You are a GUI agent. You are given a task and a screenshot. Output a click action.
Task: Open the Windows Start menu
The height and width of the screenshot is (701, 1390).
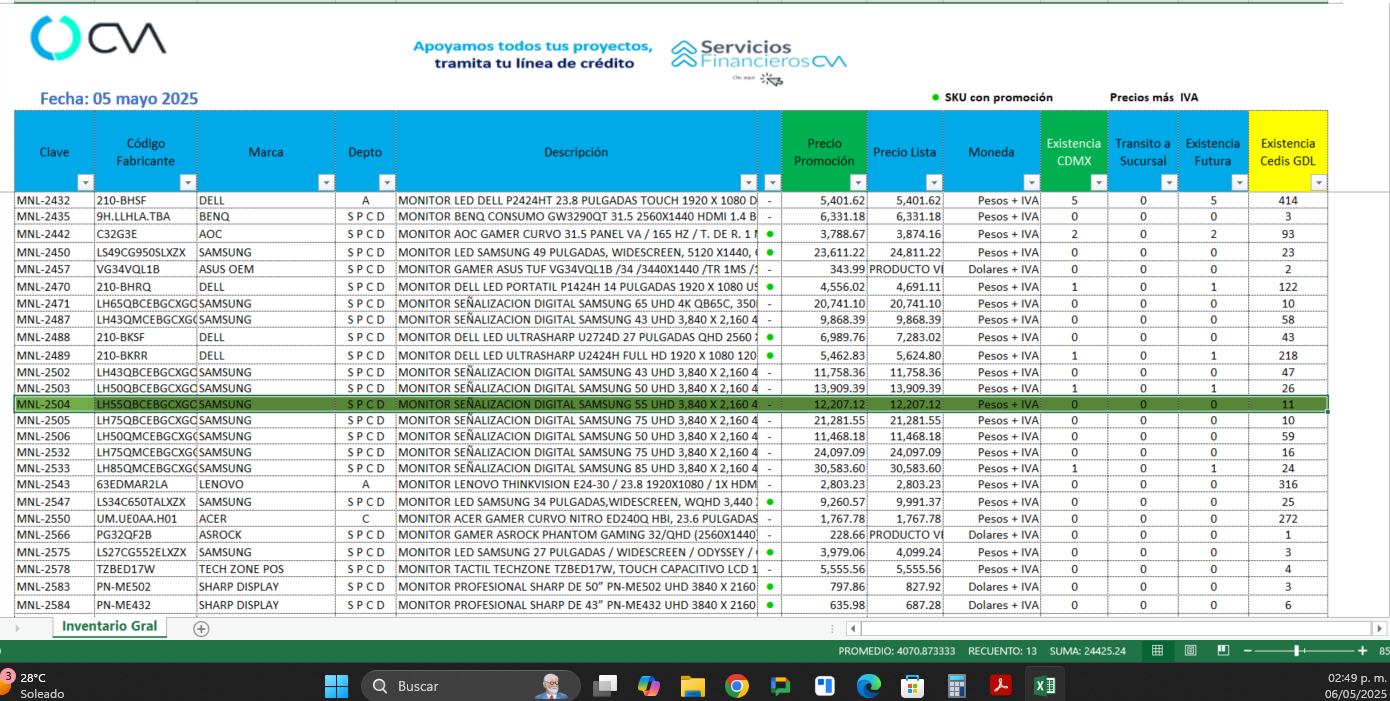336,686
